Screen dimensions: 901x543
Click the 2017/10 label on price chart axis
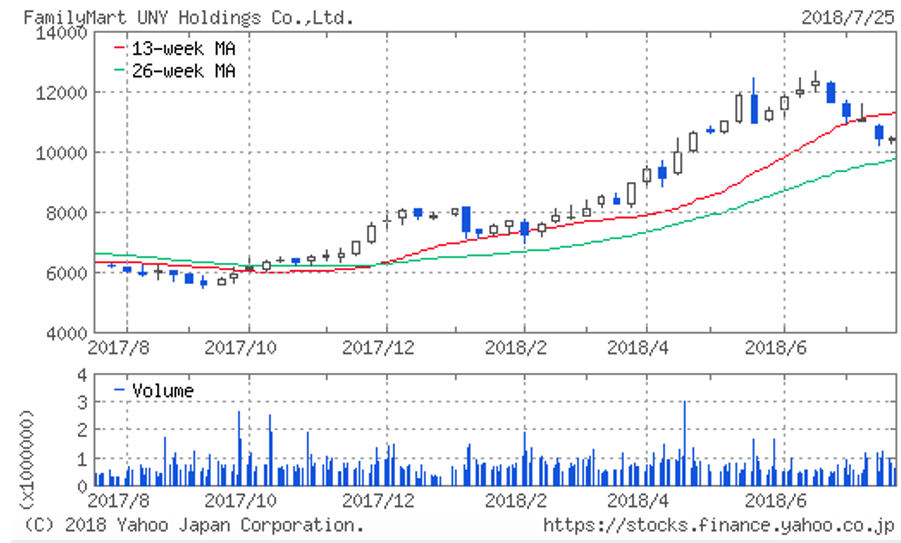(x=250, y=347)
